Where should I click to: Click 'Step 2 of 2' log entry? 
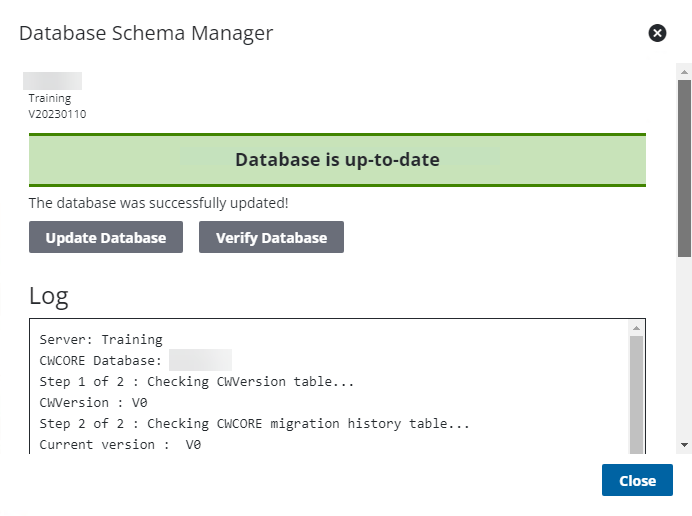(254, 424)
